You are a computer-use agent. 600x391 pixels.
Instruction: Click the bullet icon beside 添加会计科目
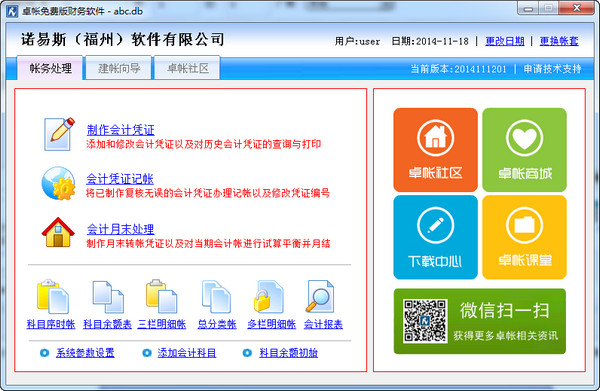coord(147,353)
